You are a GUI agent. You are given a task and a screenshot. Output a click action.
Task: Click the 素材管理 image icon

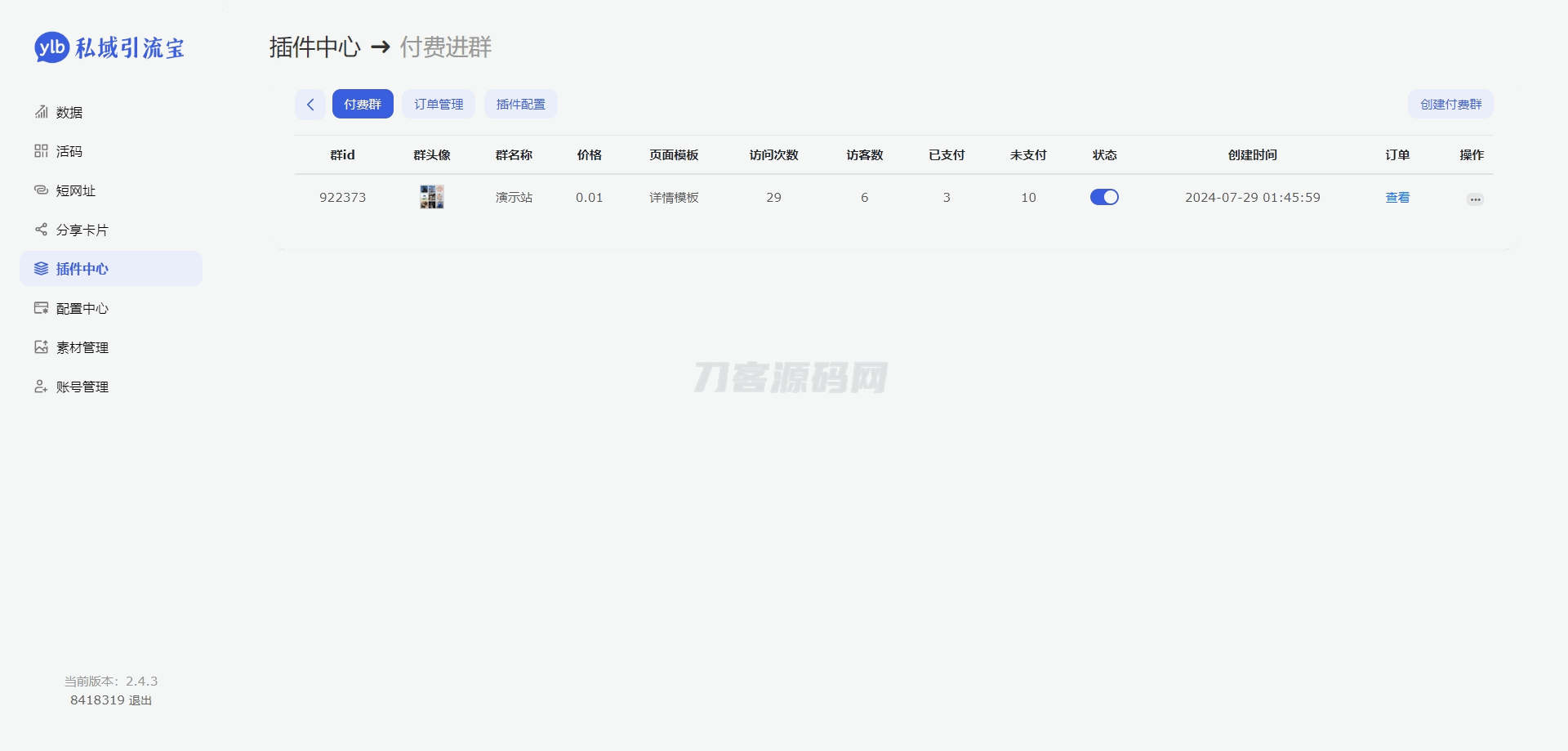41,347
